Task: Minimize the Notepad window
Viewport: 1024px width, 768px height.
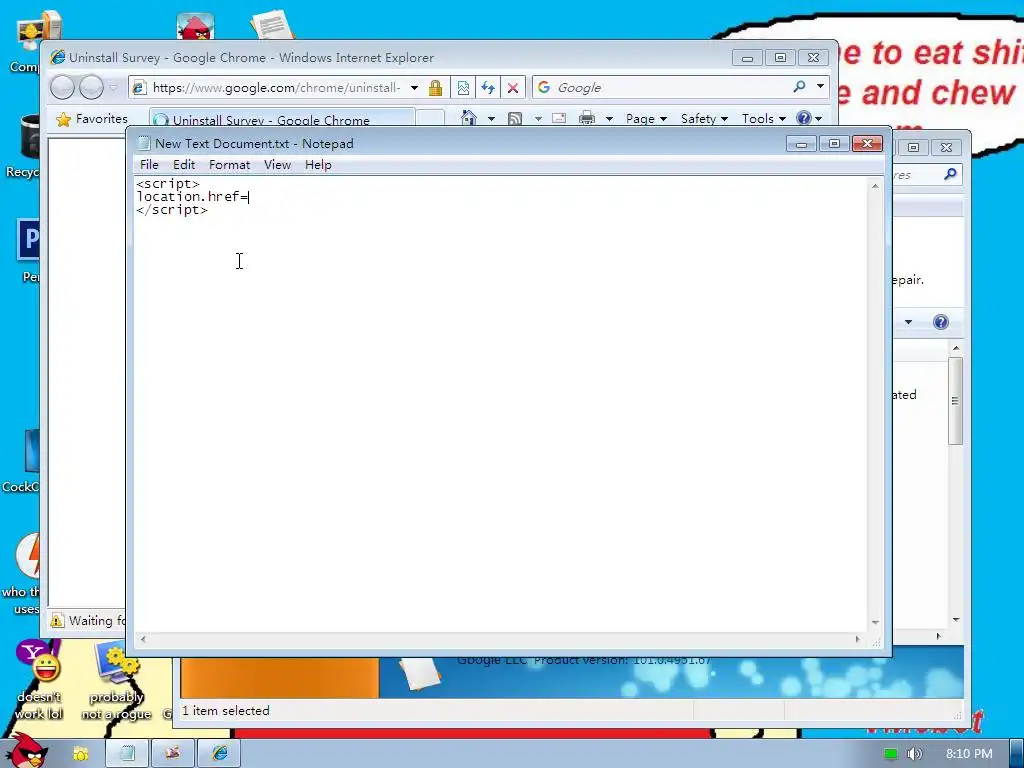Action: 801,144
